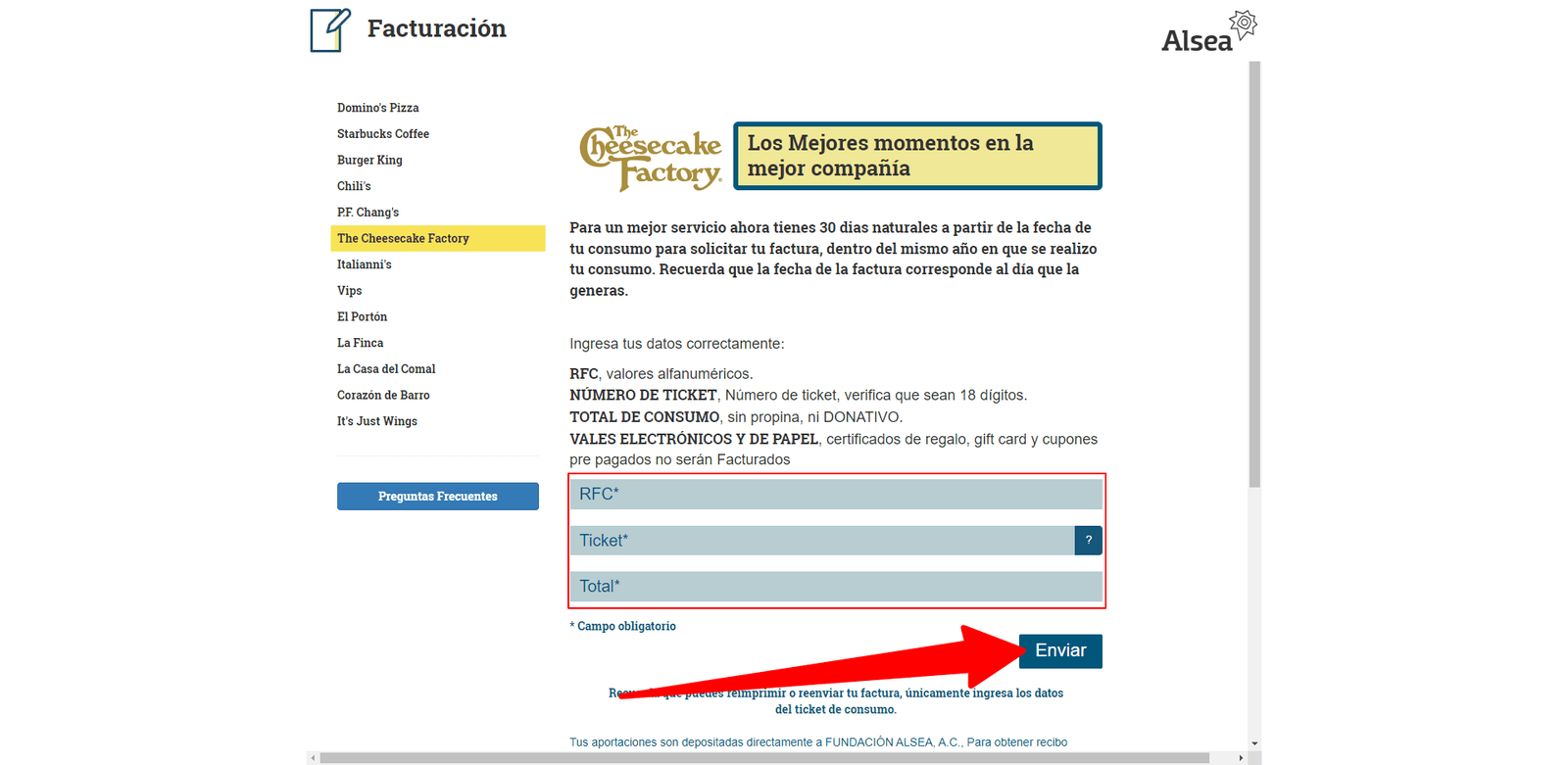Click the FUNDACIÓN ALSEA contributions text
This screenshot has width=1568, height=765.
(x=818, y=742)
